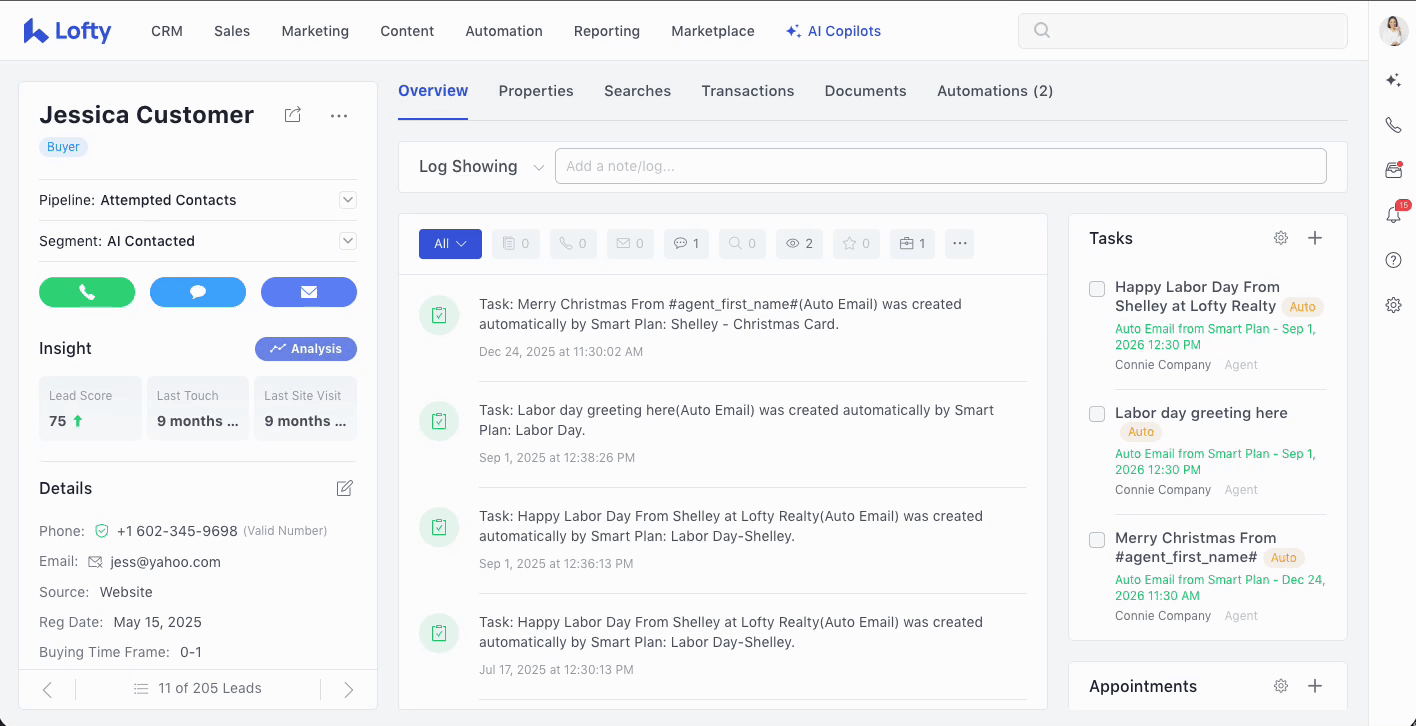Switch to the Transactions tab
The image size is (1416, 726).
(747, 91)
